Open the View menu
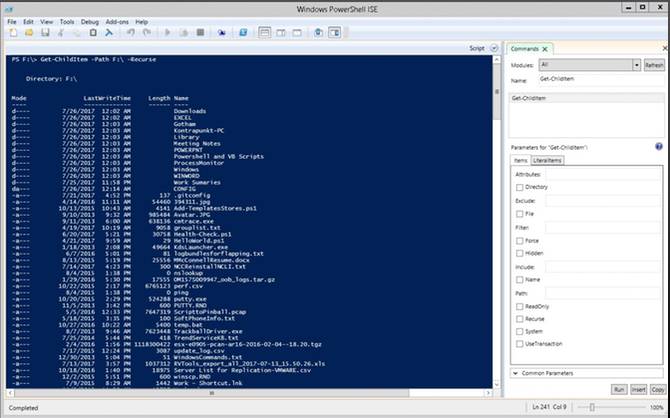The image size is (670, 418). (47, 22)
